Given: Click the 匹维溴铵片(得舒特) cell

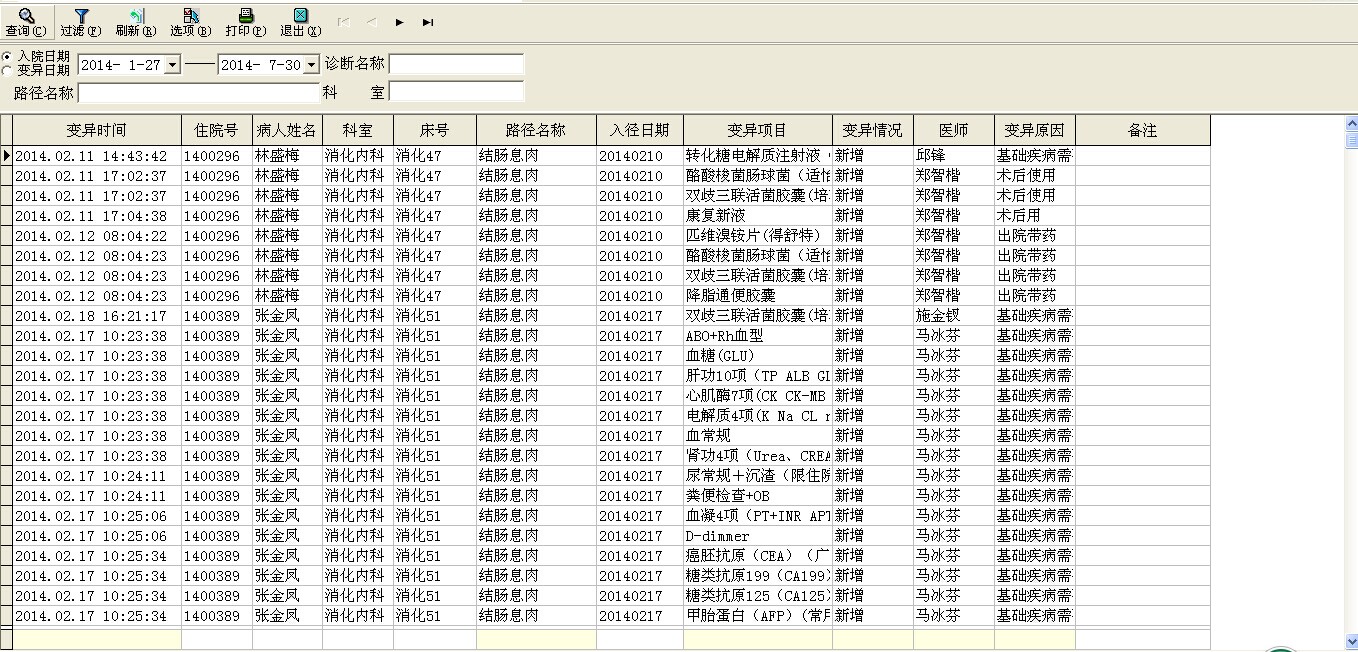Looking at the screenshot, I should point(758,236).
